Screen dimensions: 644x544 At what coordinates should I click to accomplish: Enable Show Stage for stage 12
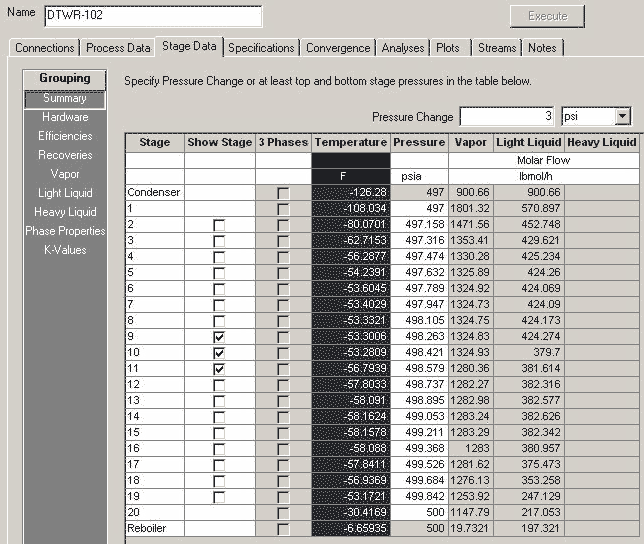pyautogui.click(x=219, y=385)
